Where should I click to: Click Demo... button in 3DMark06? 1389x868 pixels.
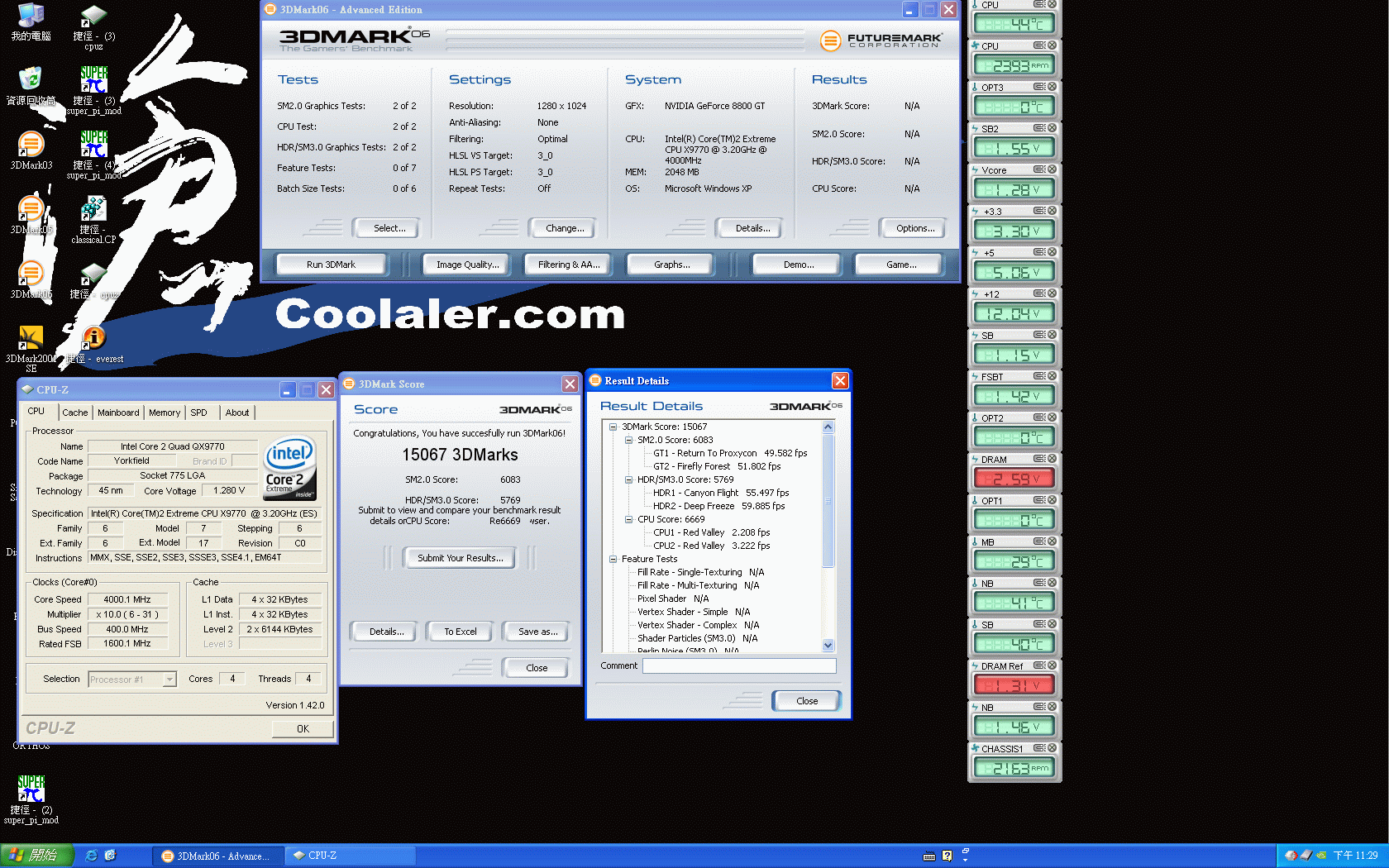pos(797,265)
